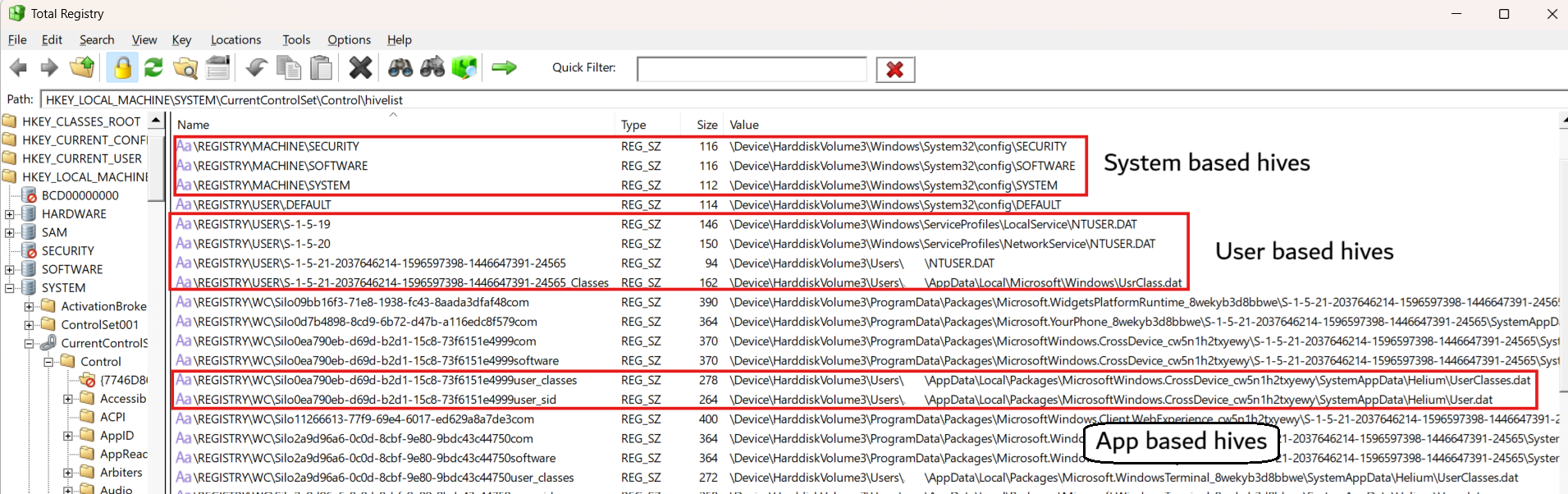The width and height of the screenshot is (1568, 494).
Task: Collapse the CurrentControlSet key node
Action: (30, 343)
